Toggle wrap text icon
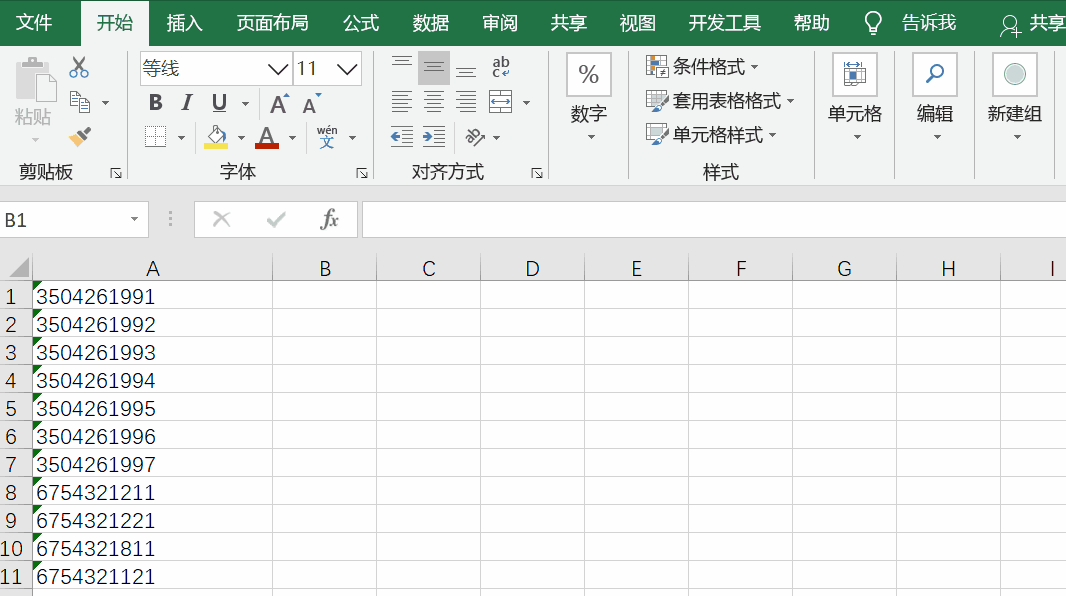The image size is (1066, 596). (501, 67)
